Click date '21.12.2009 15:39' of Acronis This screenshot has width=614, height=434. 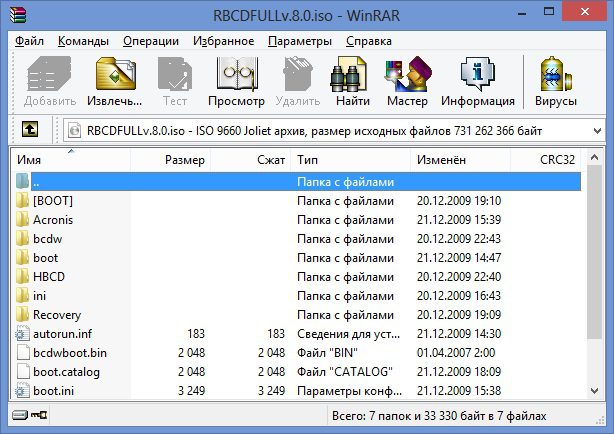click(459, 219)
